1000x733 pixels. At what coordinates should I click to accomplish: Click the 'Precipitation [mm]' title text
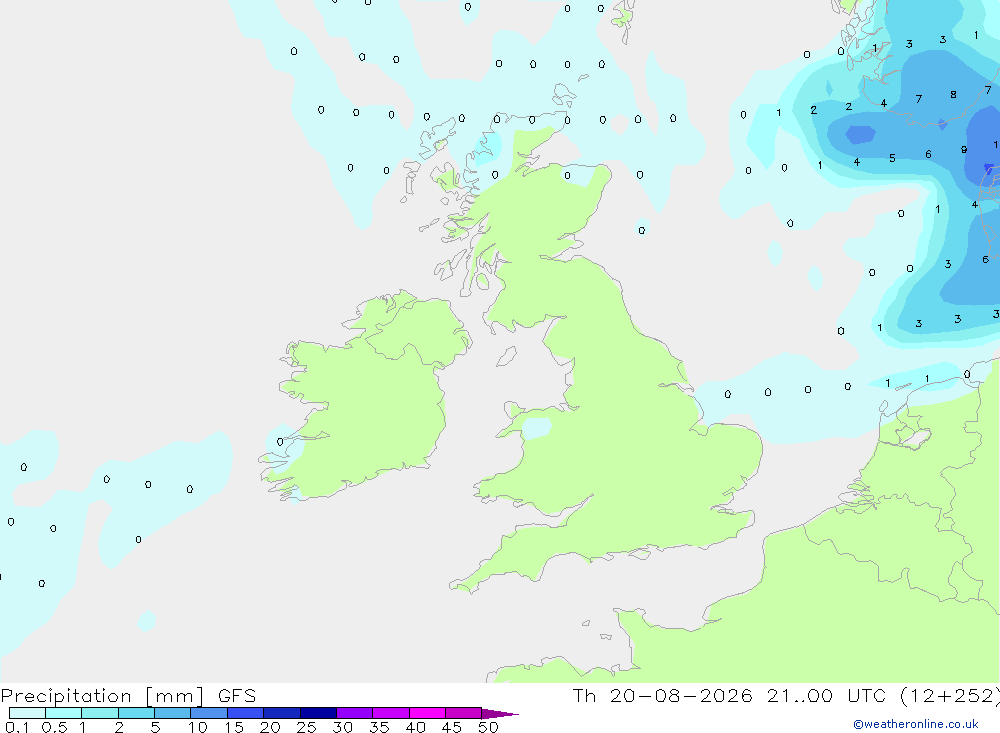(x=102, y=696)
